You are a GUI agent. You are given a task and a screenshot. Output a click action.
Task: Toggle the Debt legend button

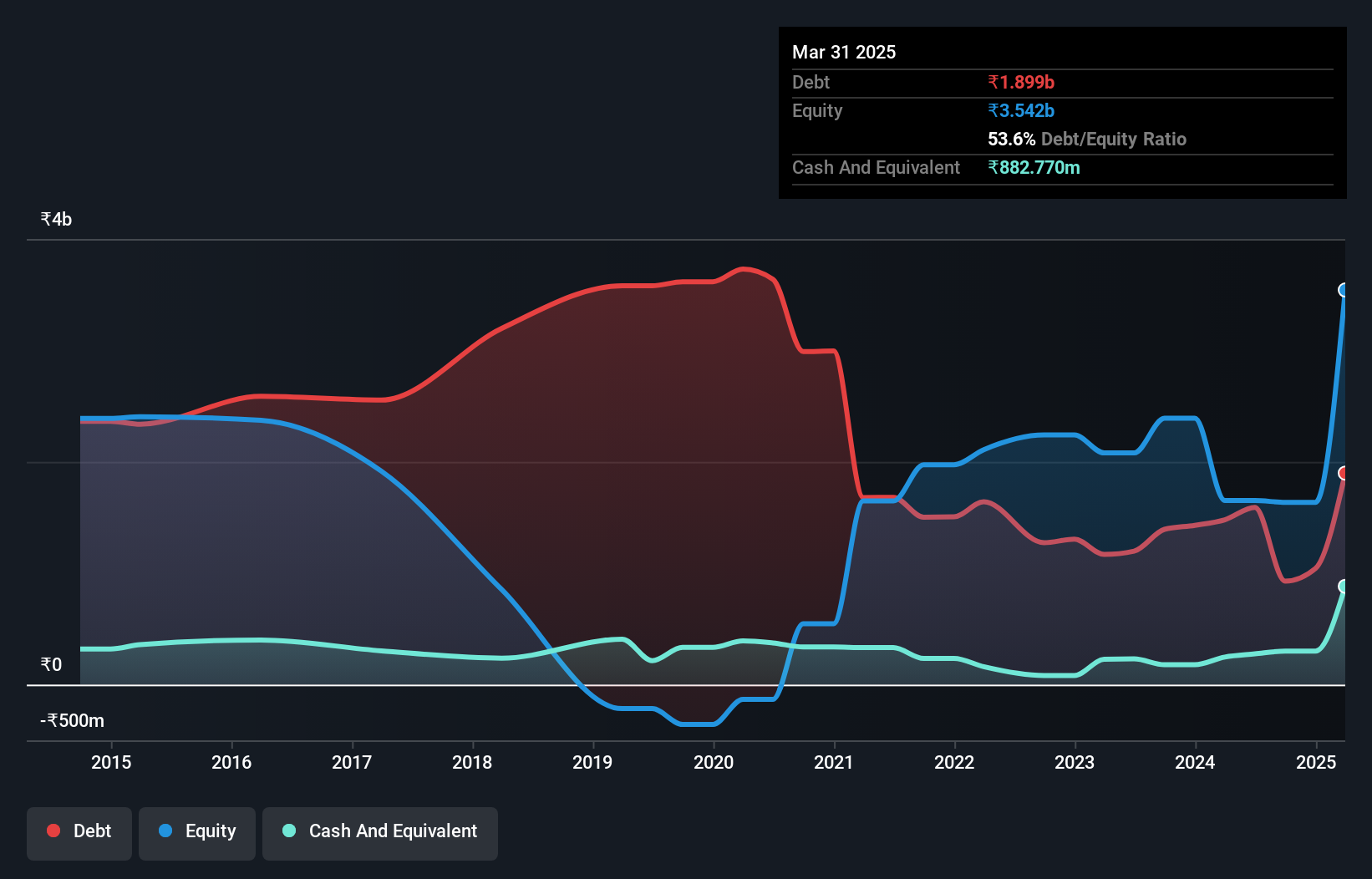(79, 833)
